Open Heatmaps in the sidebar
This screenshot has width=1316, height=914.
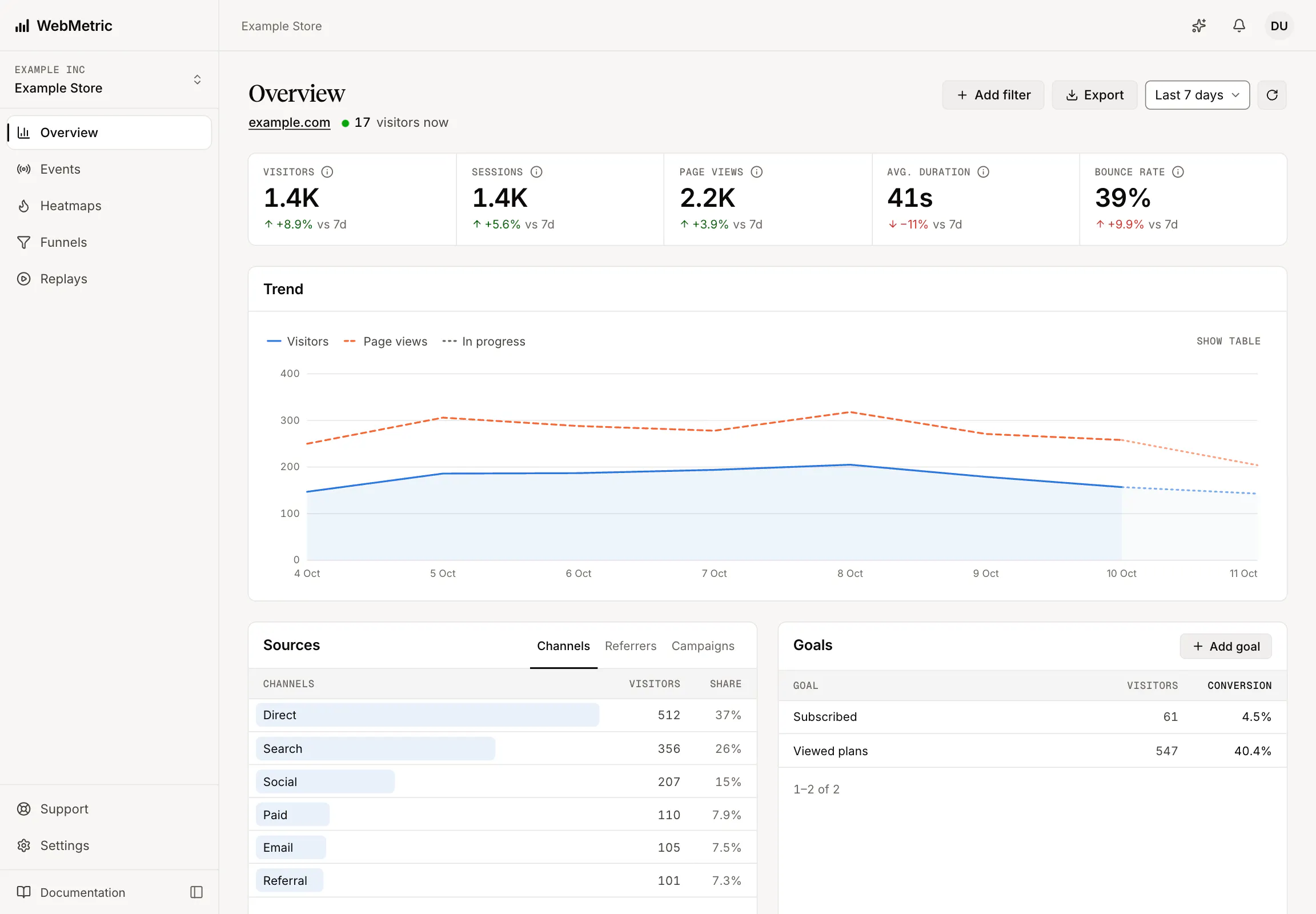[x=109, y=206]
